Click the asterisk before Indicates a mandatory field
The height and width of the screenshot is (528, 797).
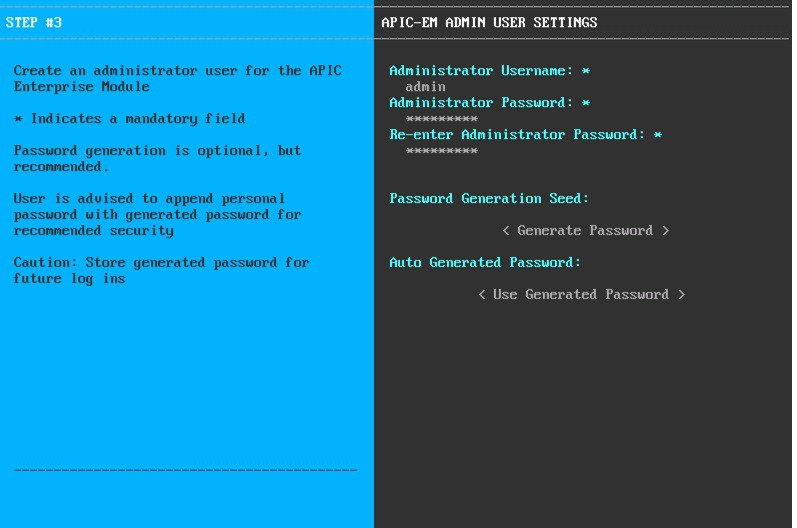coord(18,119)
